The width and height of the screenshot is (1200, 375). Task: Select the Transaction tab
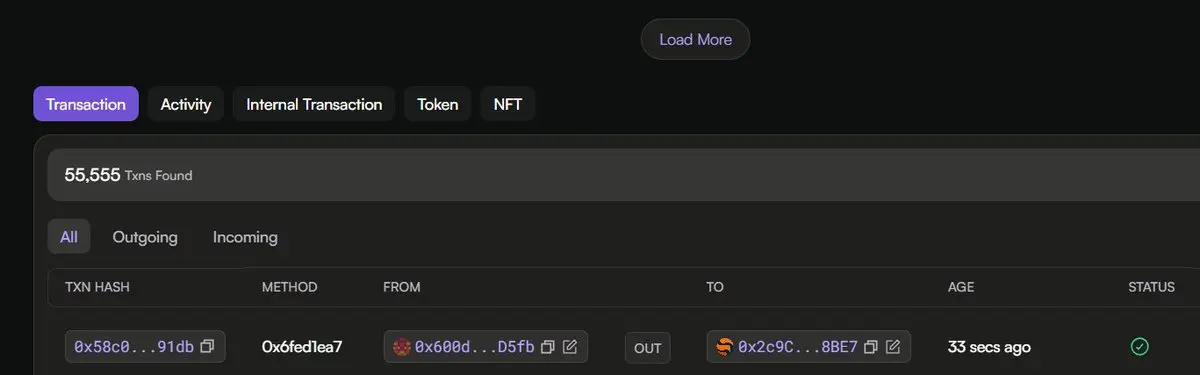click(86, 104)
